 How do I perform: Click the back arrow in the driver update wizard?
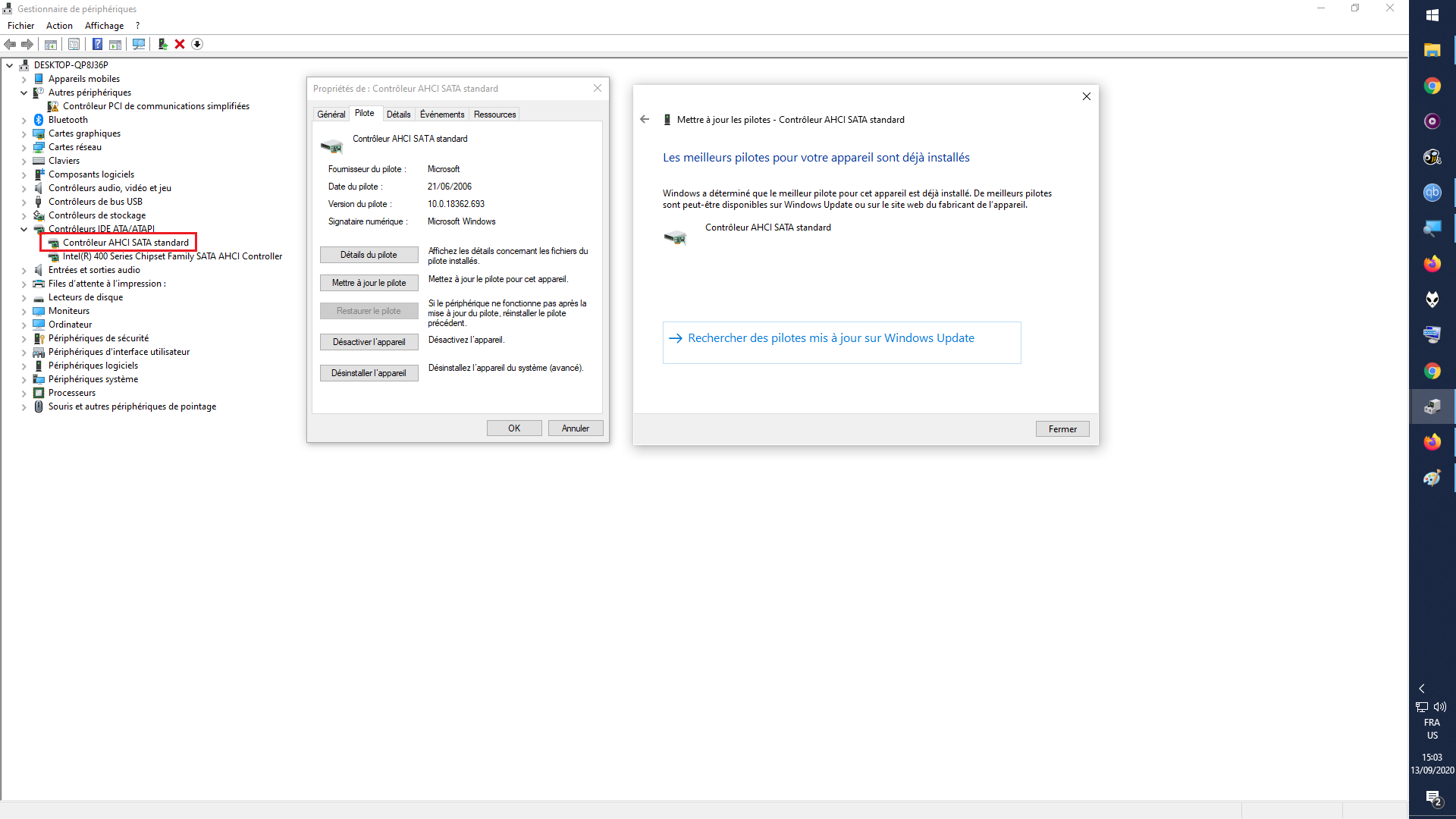pos(645,120)
